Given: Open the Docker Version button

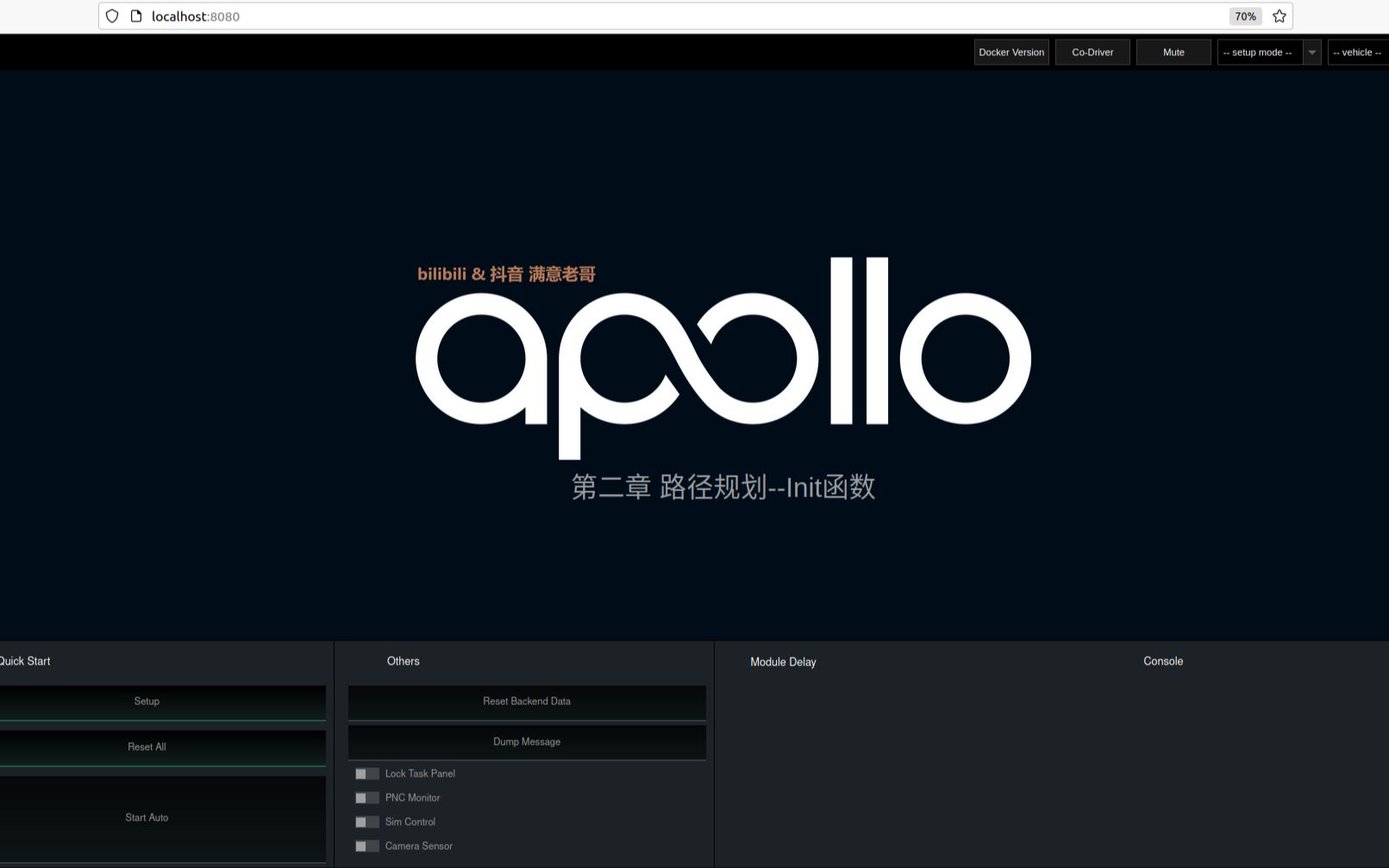Looking at the screenshot, I should point(1011,53).
